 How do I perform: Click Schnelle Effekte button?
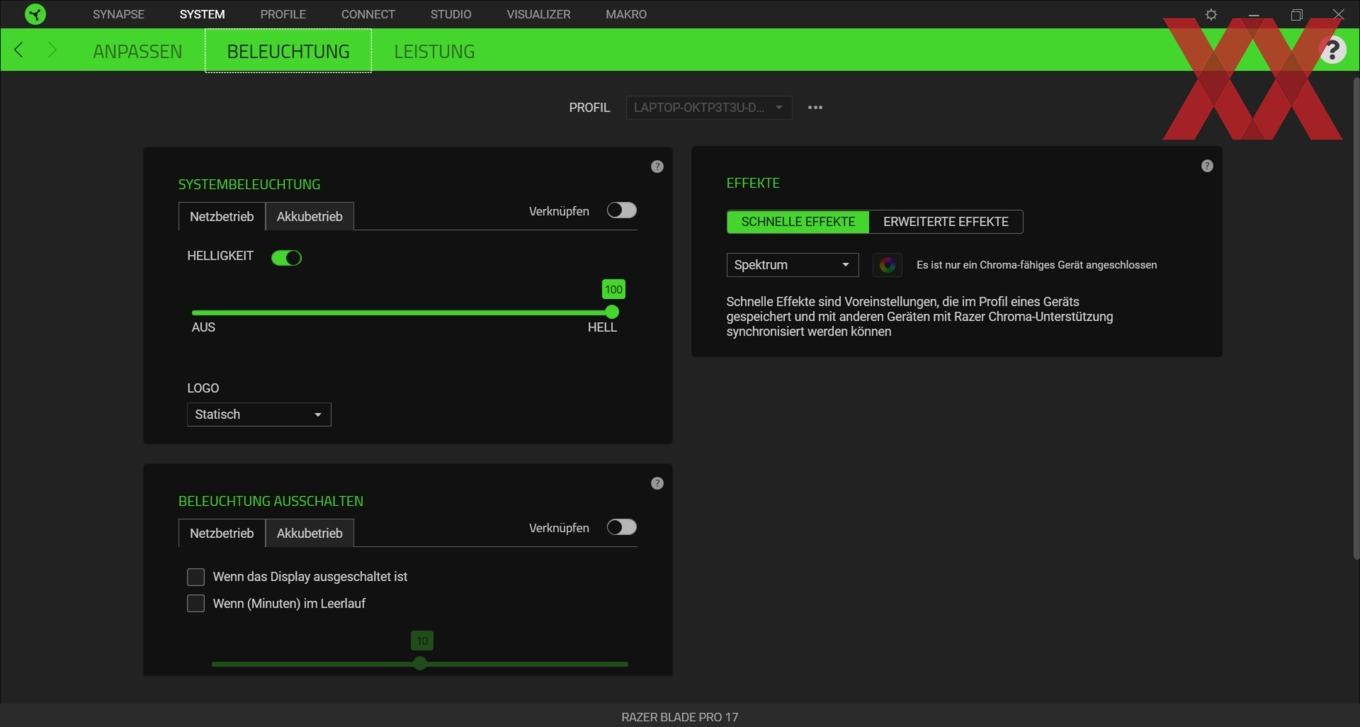(798, 222)
